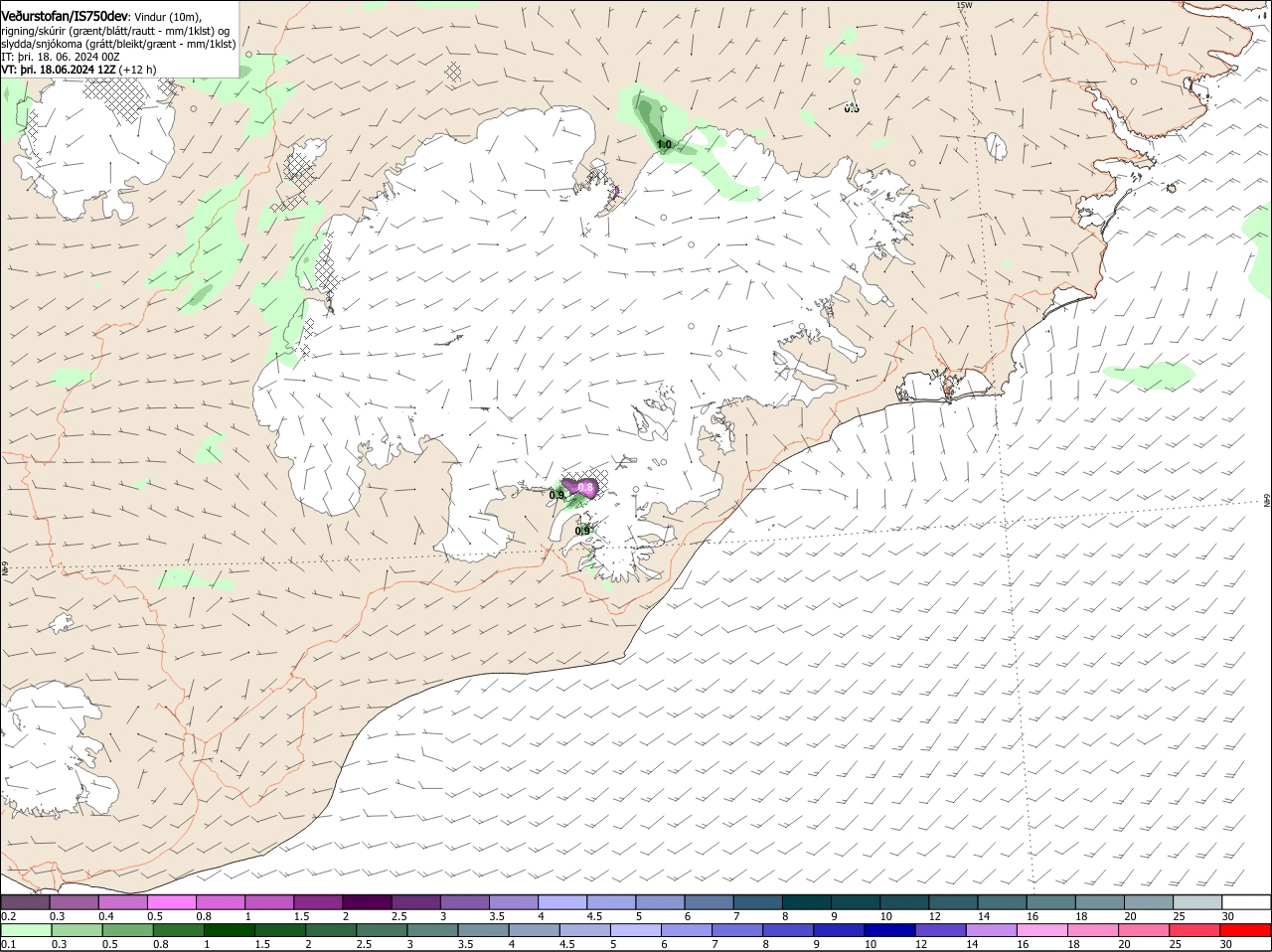1272x952 pixels.
Task: Select top-row pale grey swatch between 25 and 30
Action: pyautogui.click(x=1197, y=902)
